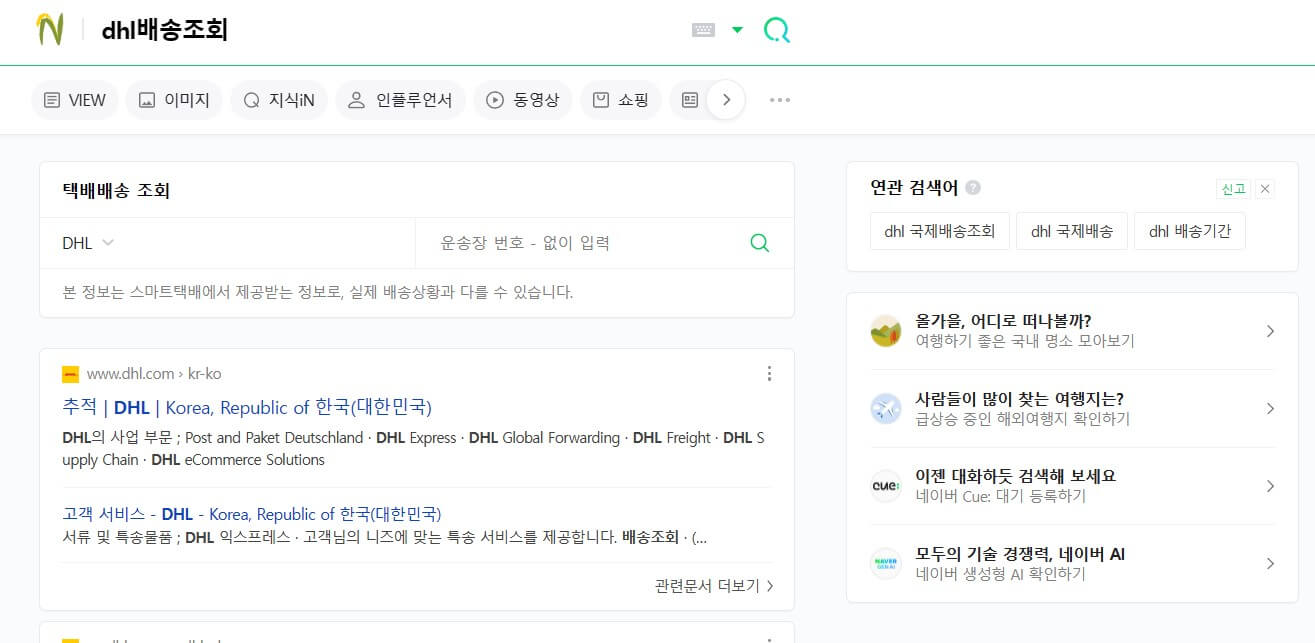The image size is (1315, 643).
Task: Switch to the 쇼핑 tab
Action: [x=620, y=100]
